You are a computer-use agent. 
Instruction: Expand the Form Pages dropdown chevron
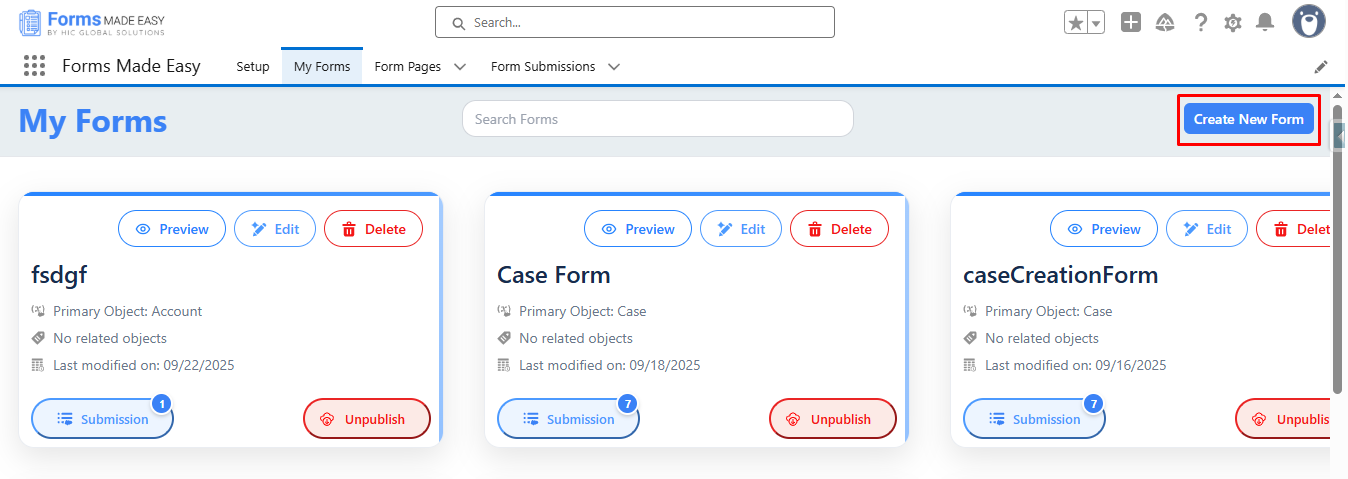[x=460, y=67]
